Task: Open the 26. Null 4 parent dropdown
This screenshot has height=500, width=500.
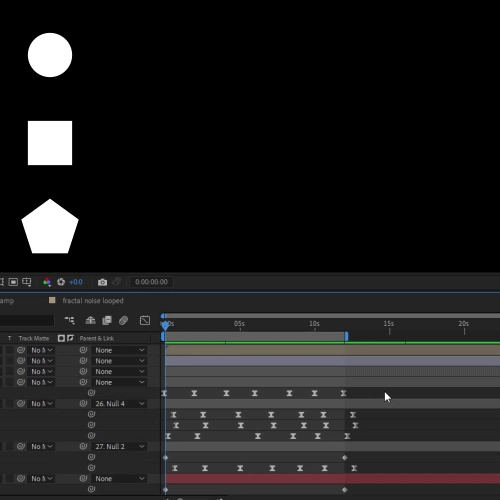Action: click(x=119, y=404)
